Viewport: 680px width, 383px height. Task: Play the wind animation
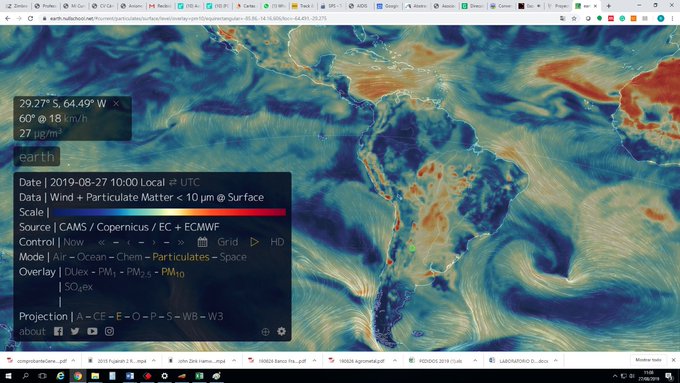tap(254, 242)
